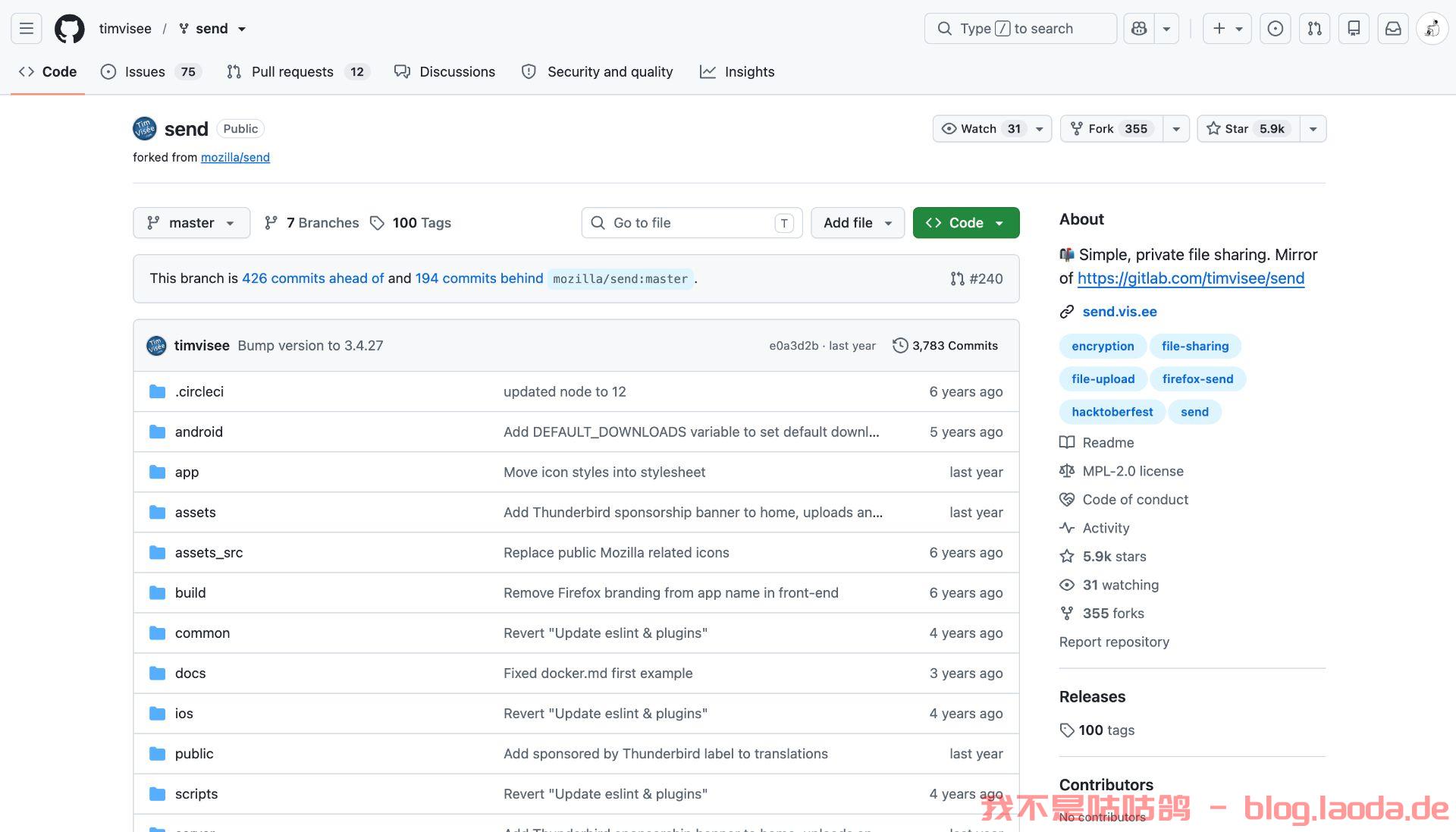Open the Copilot chat icon

(1139, 29)
